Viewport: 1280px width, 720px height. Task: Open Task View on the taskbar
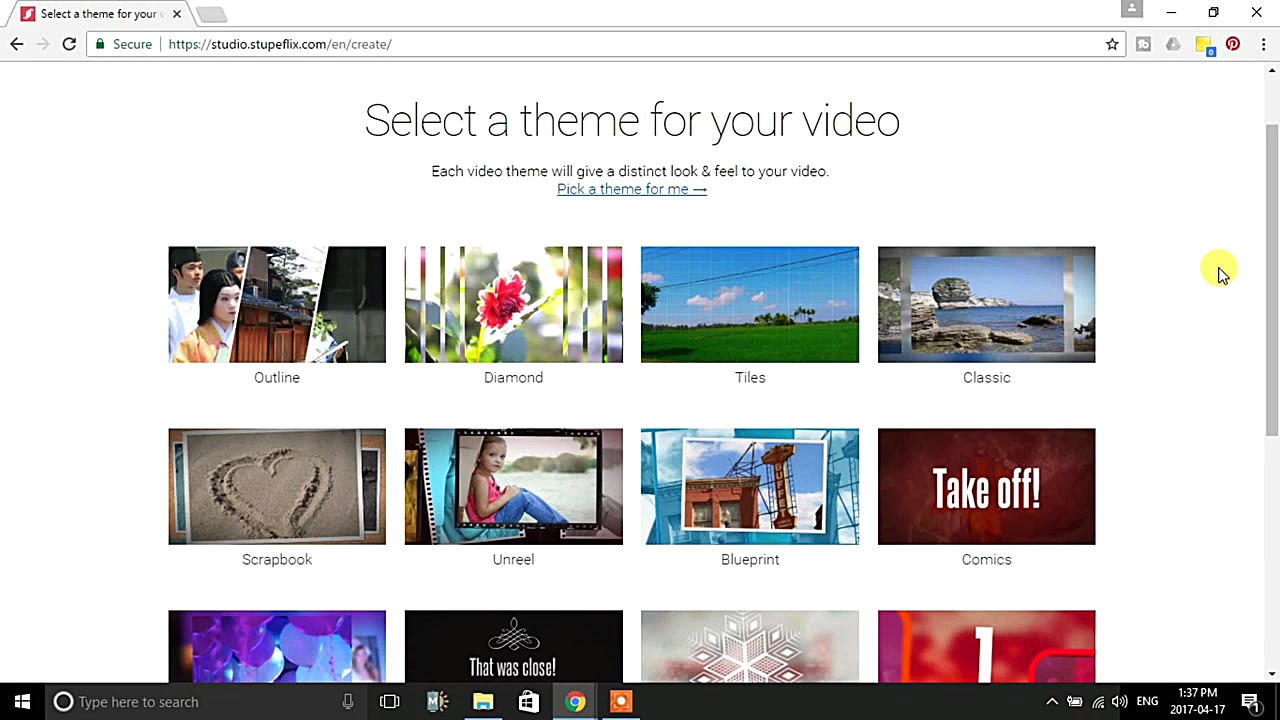pyautogui.click(x=390, y=702)
